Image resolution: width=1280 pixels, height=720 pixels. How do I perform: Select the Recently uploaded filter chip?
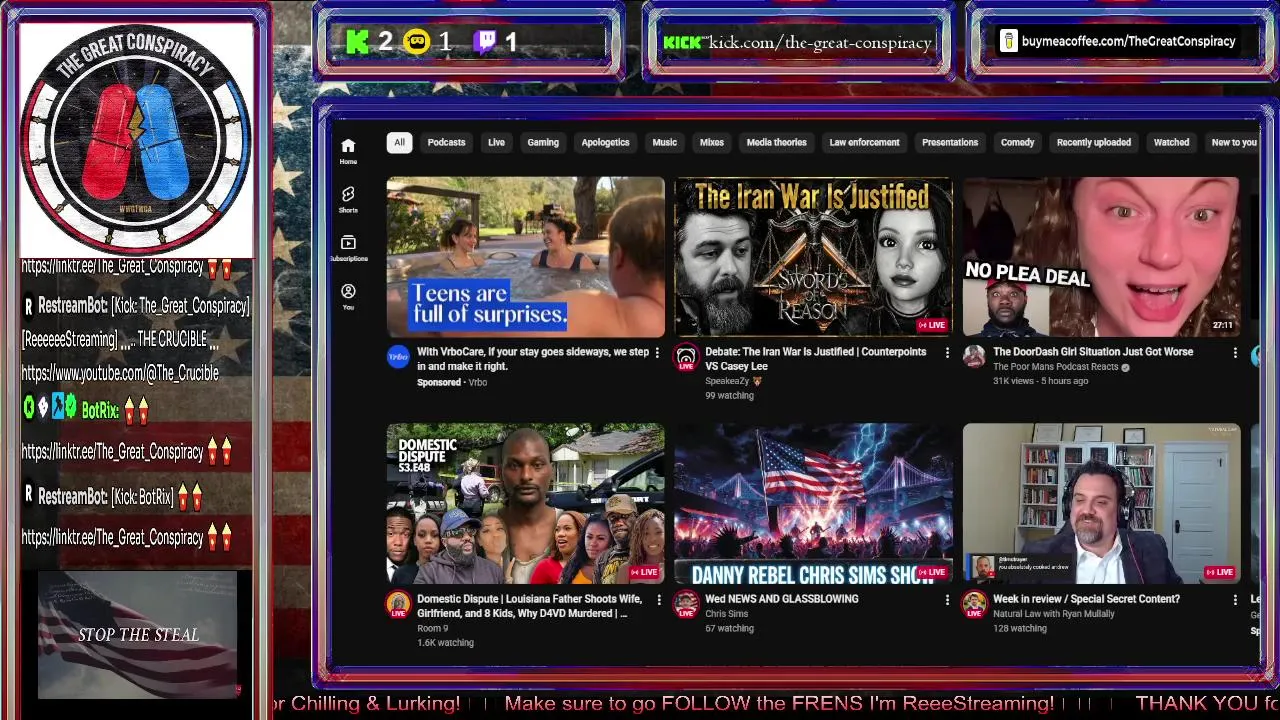pyautogui.click(x=1094, y=142)
